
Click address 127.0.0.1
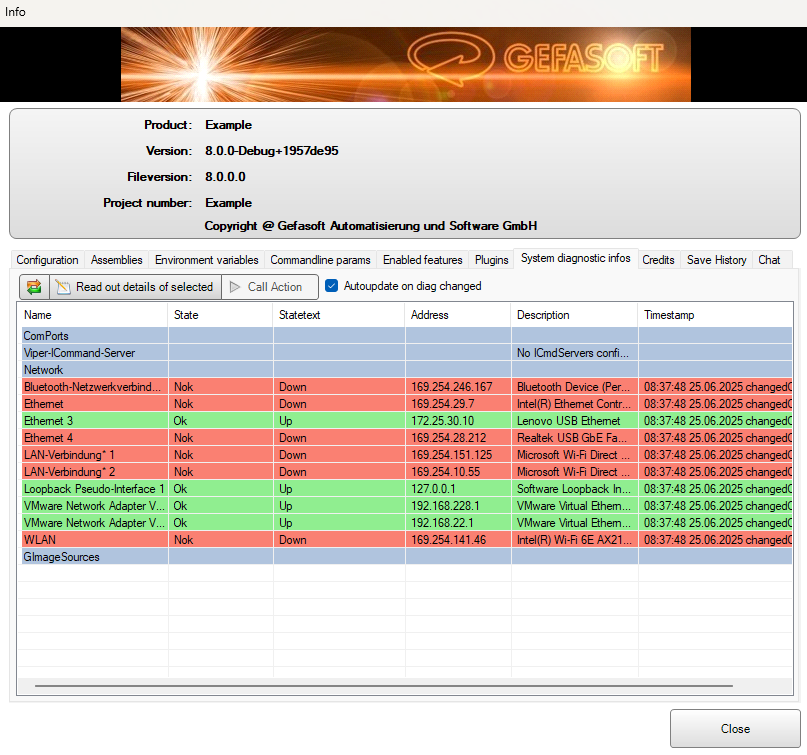(x=433, y=488)
